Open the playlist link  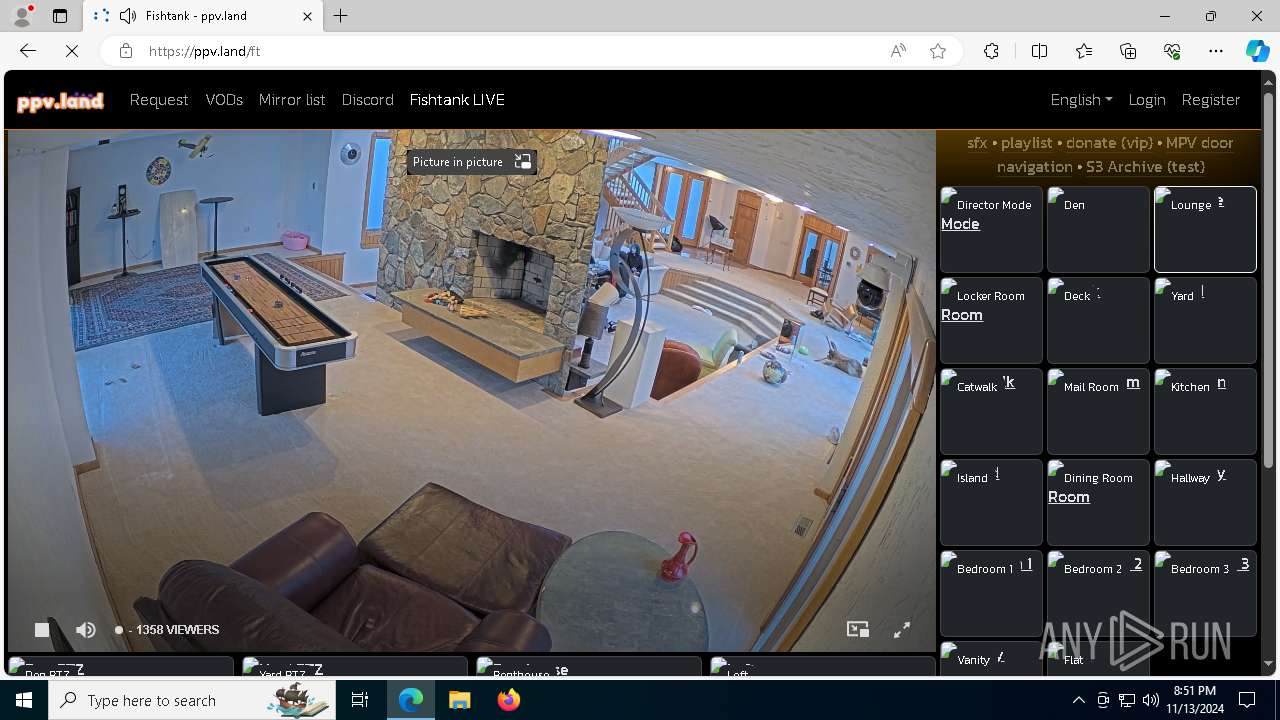pos(1027,143)
